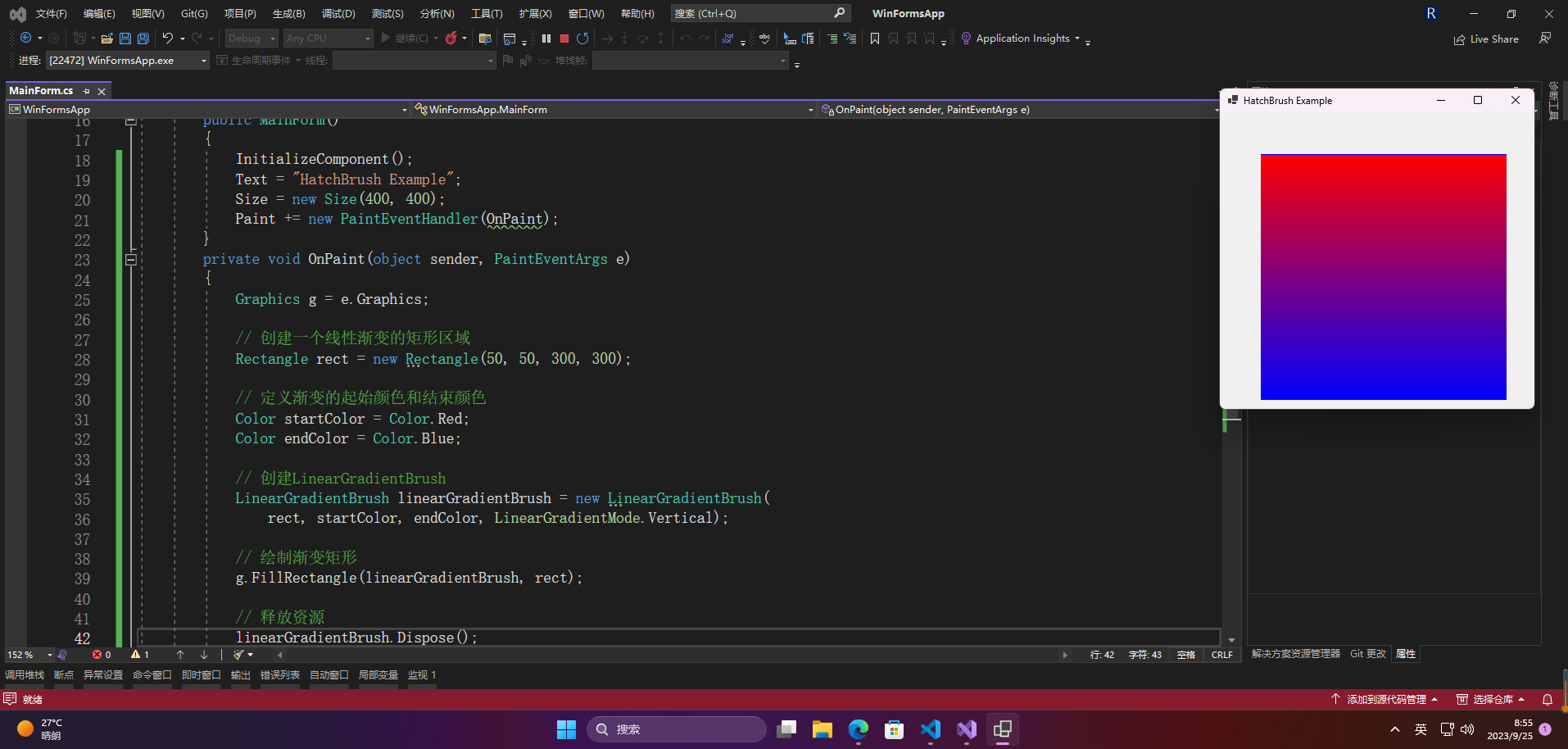Click the title bar search box

760,13
